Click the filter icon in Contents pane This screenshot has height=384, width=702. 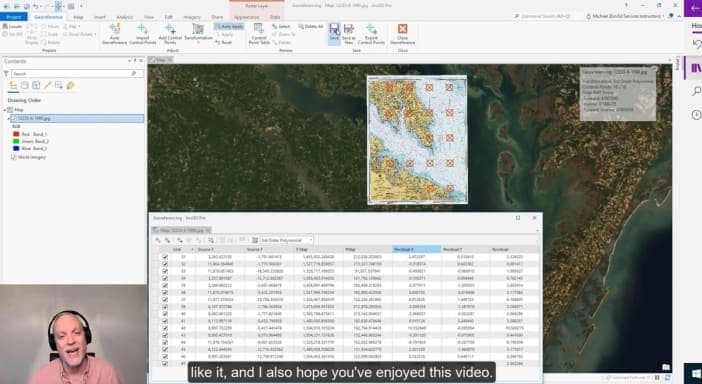pyautogui.click(x=6, y=73)
